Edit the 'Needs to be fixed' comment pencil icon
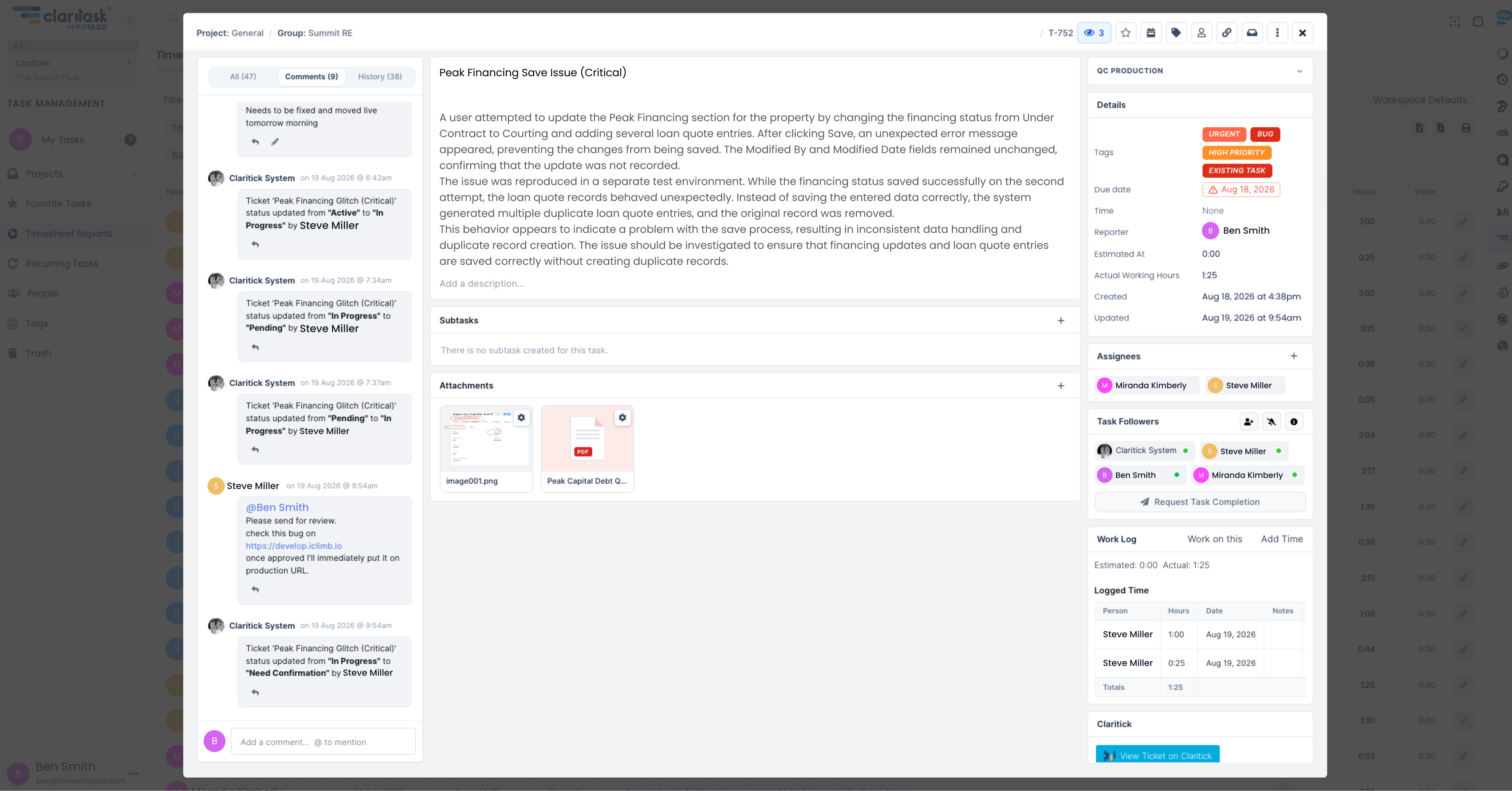The width and height of the screenshot is (1512, 791). coord(275,141)
